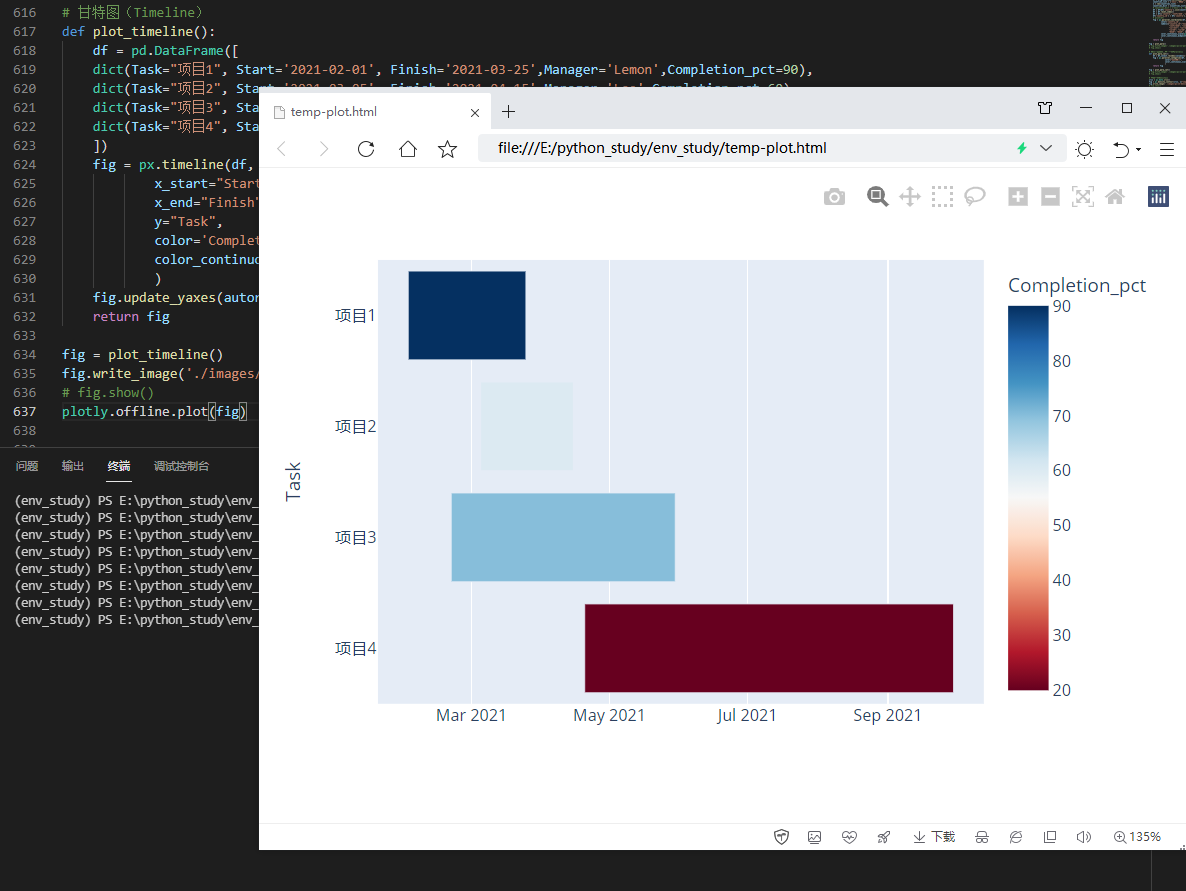Toggle the turbo lightning mode in address bar

1021,148
